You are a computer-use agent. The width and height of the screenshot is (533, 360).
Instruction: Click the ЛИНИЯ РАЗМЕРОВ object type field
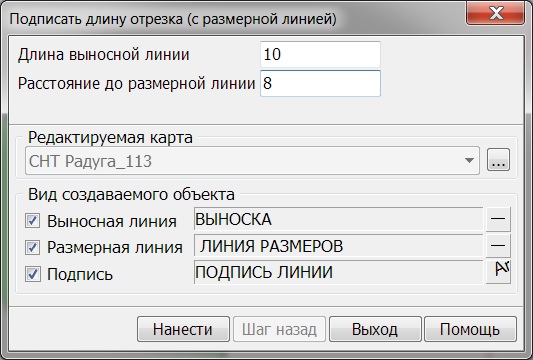(x=339, y=246)
